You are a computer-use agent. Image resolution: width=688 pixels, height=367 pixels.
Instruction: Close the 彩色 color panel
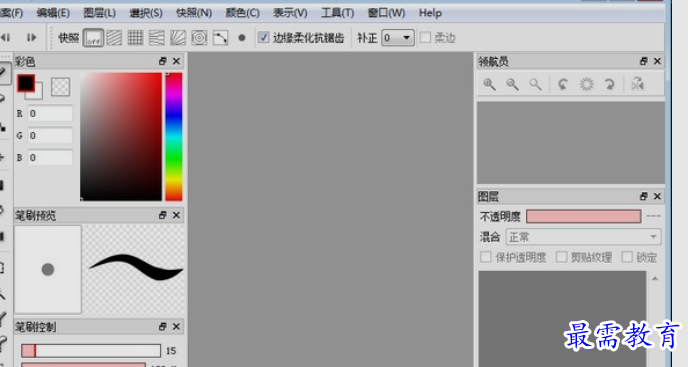pyautogui.click(x=176, y=61)
